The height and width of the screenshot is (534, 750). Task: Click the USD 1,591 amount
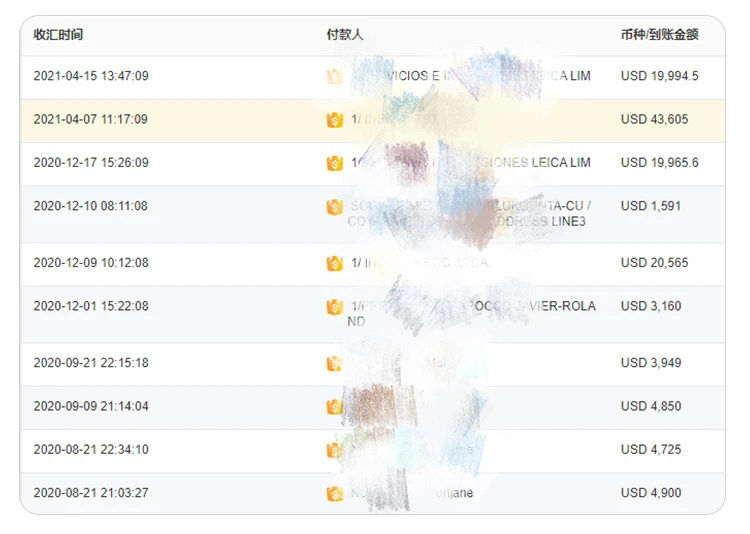[650, 206]
